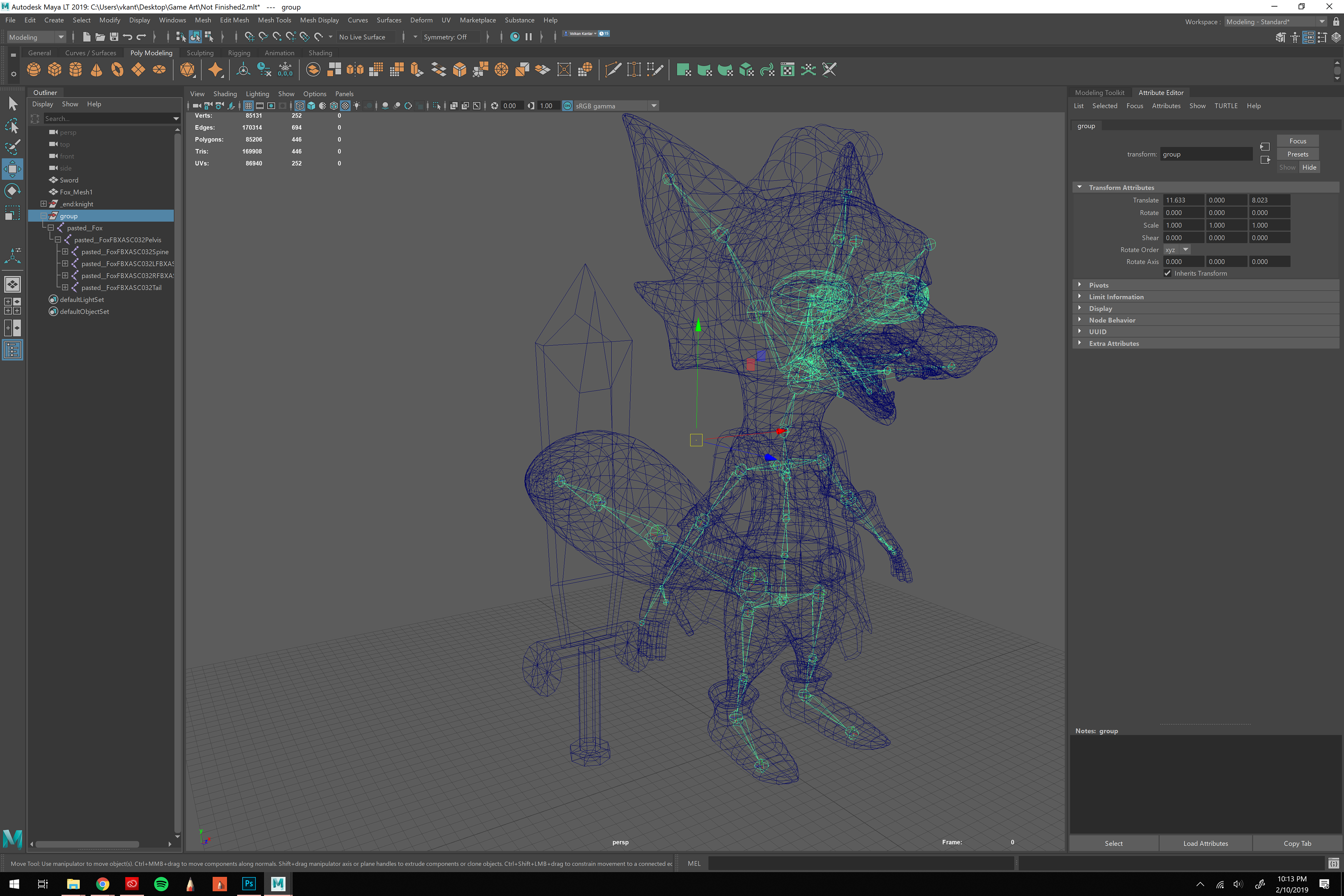Create a polygon cone from the shelf
This screenshot has width=1344, height=896.
tap(97, 70)
